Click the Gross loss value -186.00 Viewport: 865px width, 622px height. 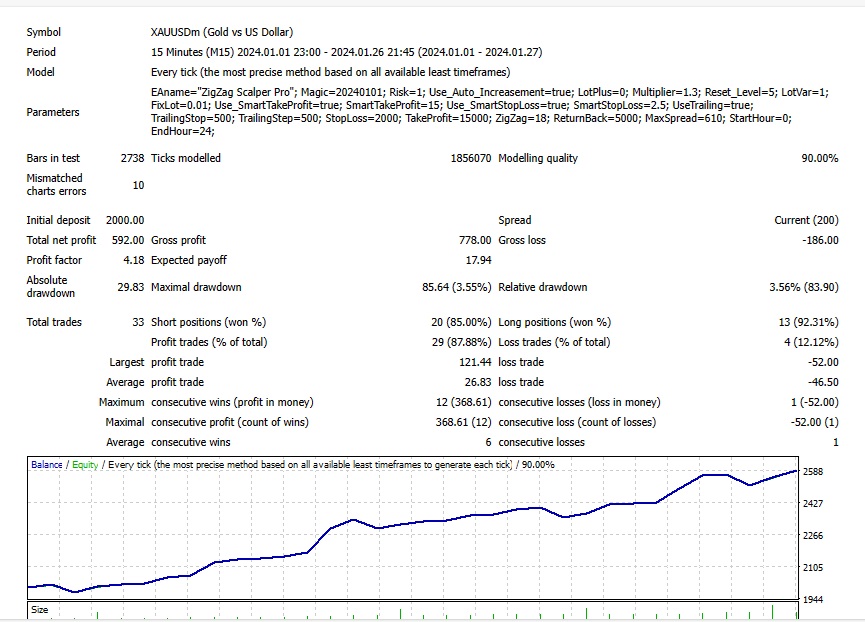[x=821, y=240]
